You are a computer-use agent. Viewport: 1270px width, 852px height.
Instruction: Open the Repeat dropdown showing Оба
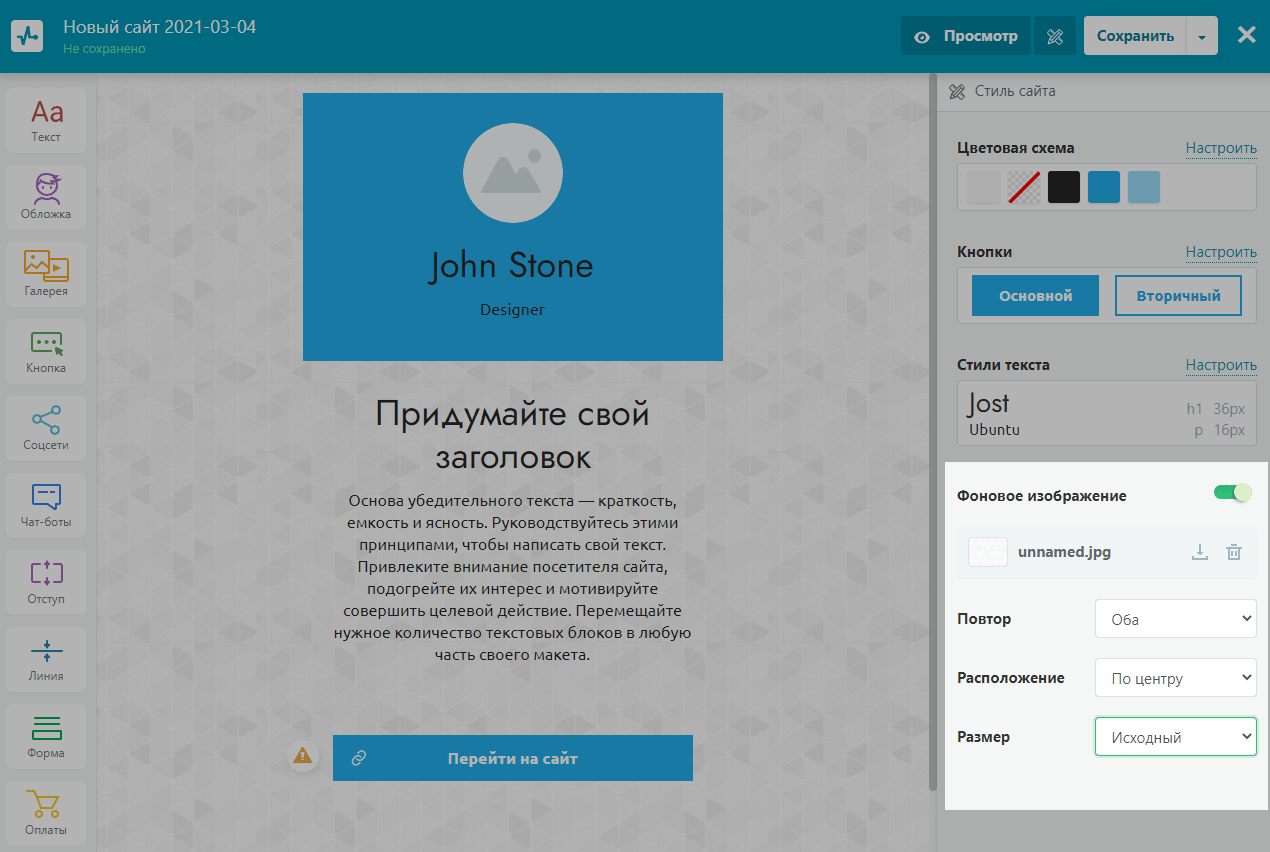(x=1175, y=619)
